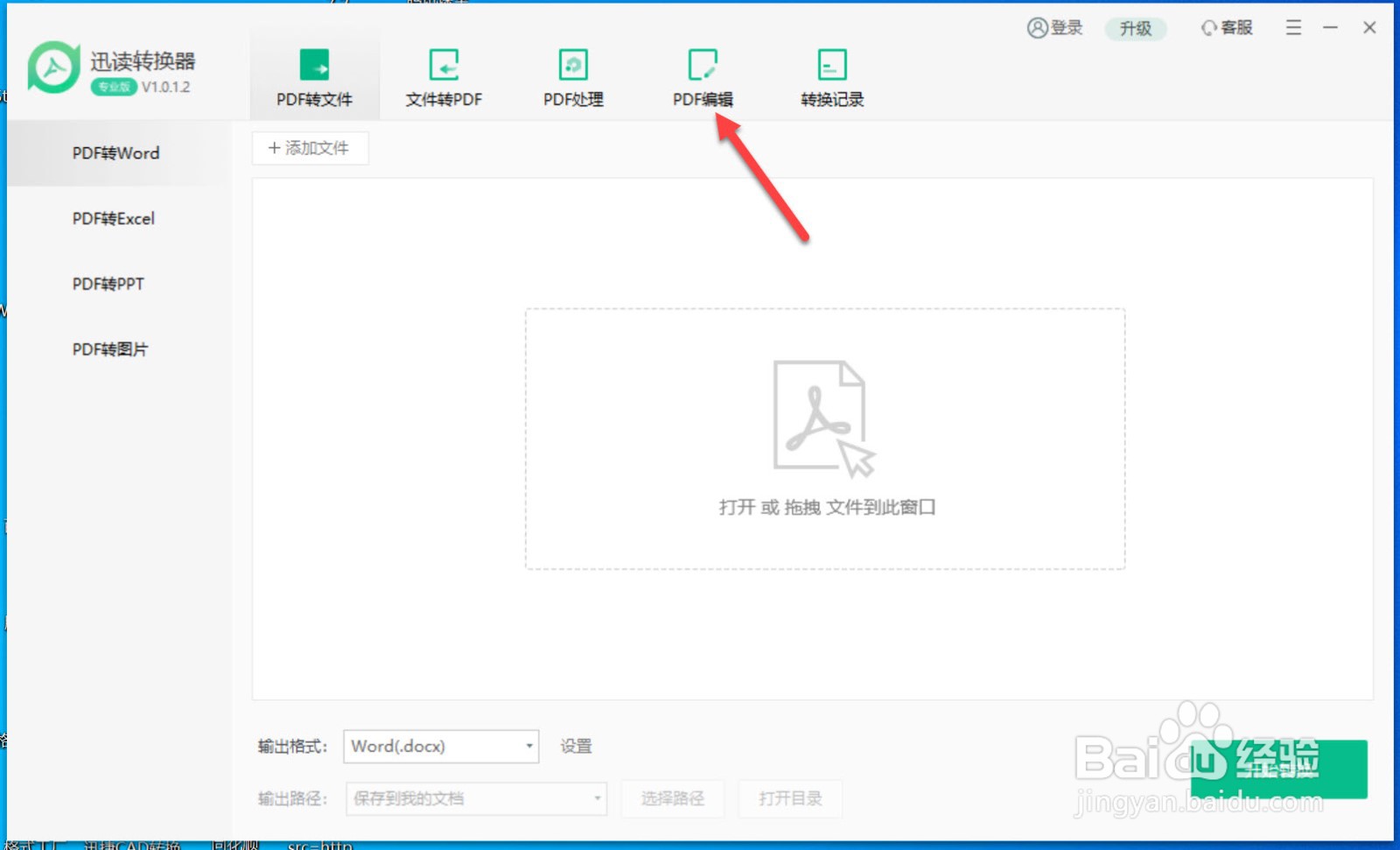Click the PDF file icon in drop zone
Image resolution: width=1400 pixels, height=850 pixels.
[823, 418]
